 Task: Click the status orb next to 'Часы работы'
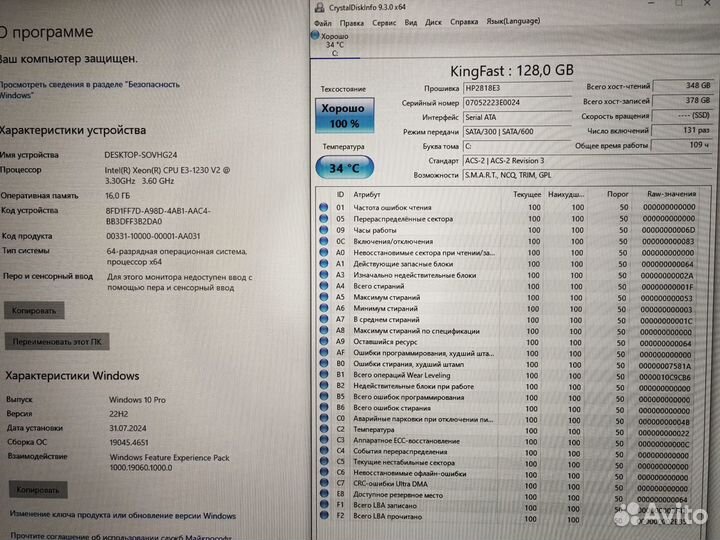pyautogui.click(x=323, y=230)
